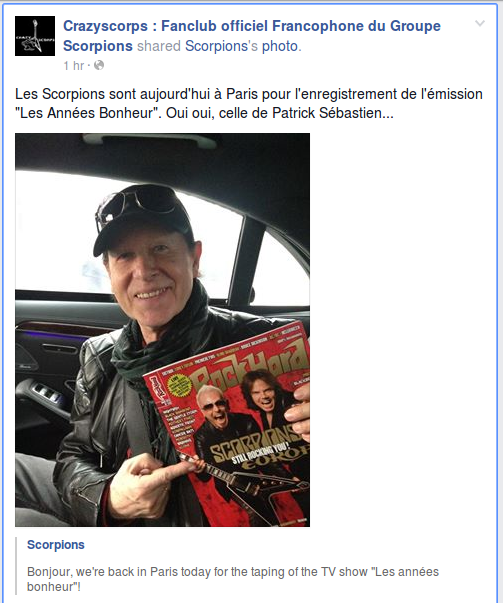Click the word 'shared' in post header
The width and height of the screenshot is (503, 603).
click(159, 46)
